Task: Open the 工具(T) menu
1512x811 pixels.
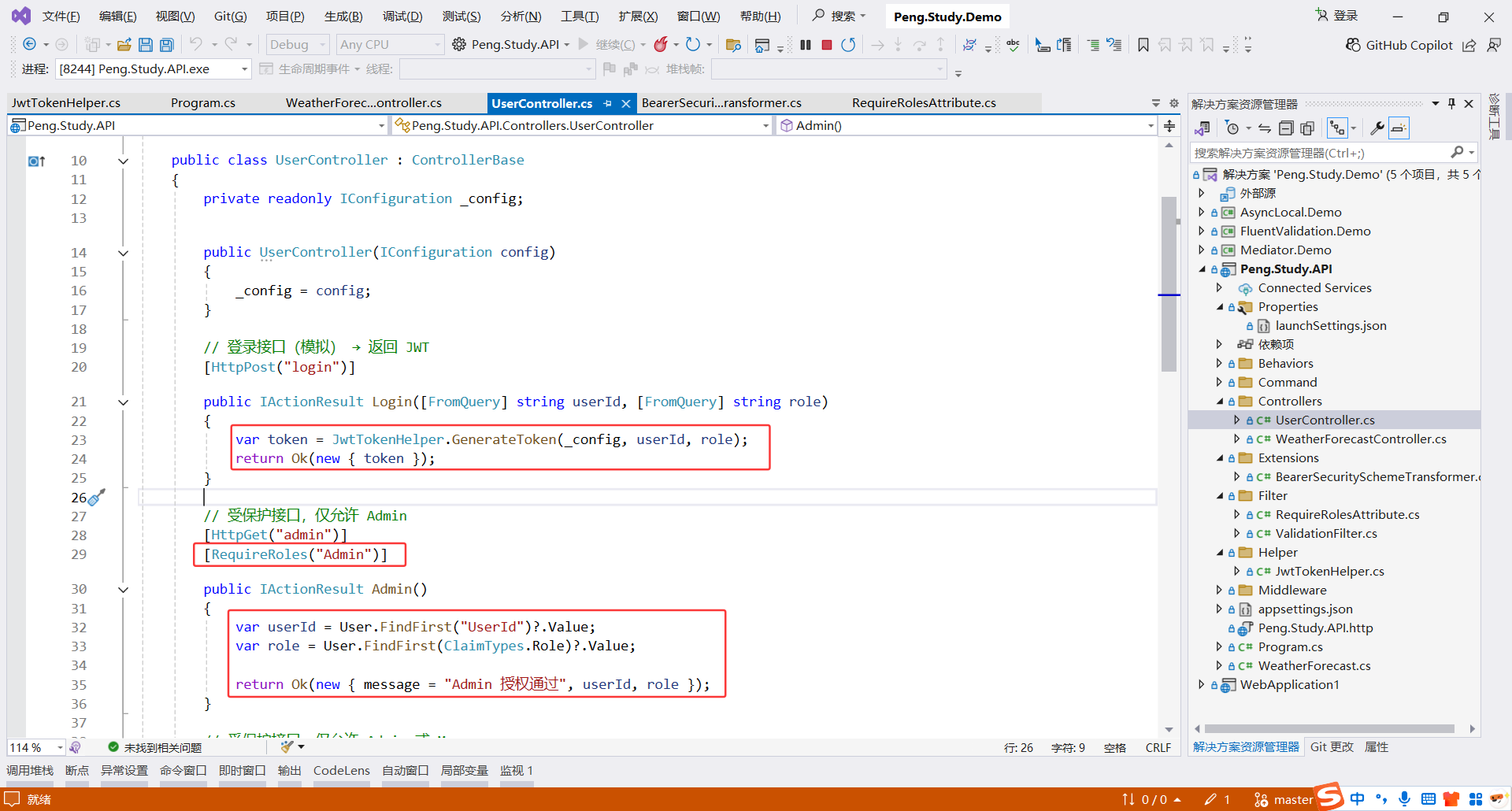Action: click(x=580, y=17)
